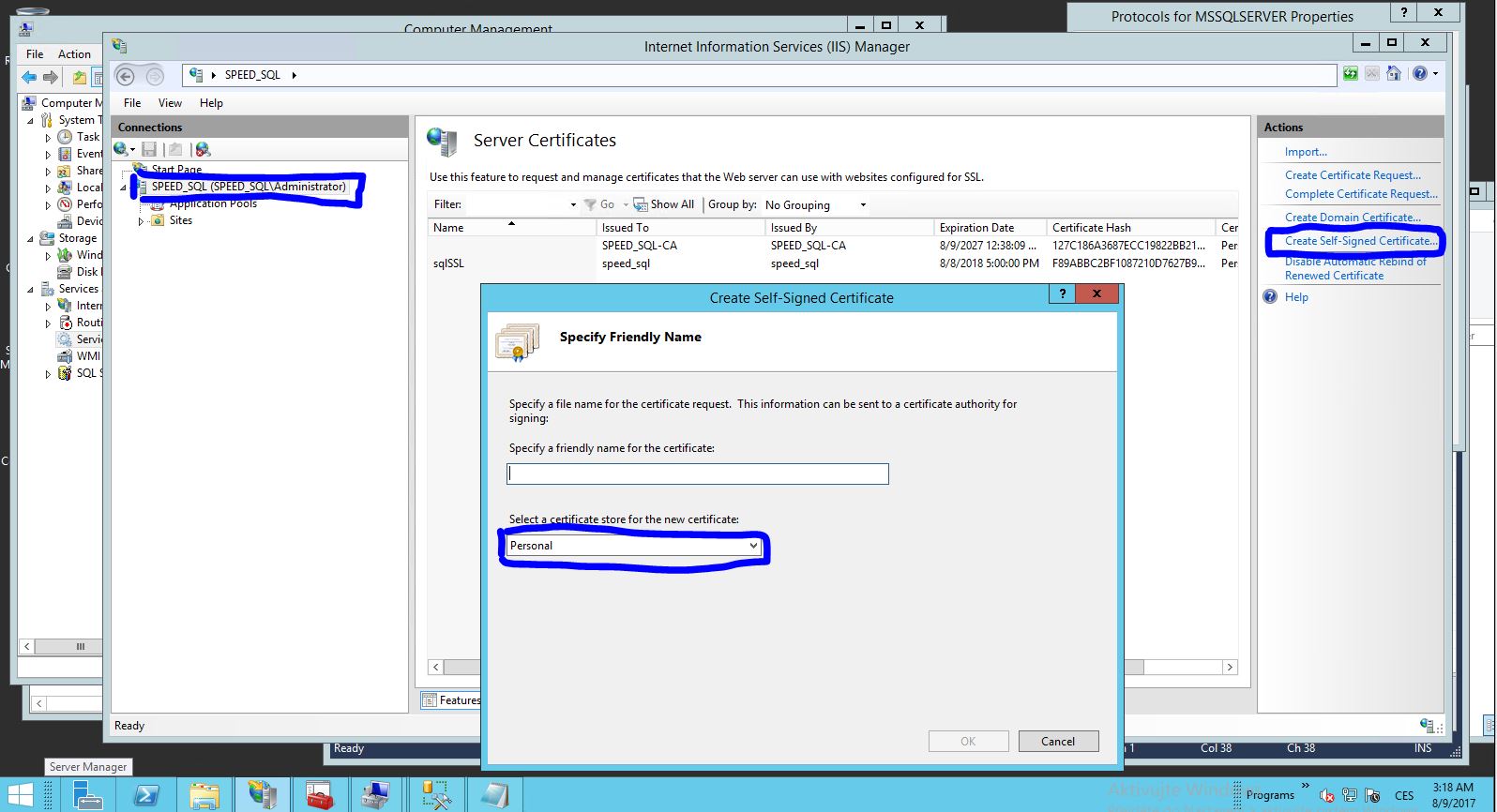This screenshot has height=812, width=1497.
Task: Click Create Certificate Request link
Action: click(x=1353, y=175)
